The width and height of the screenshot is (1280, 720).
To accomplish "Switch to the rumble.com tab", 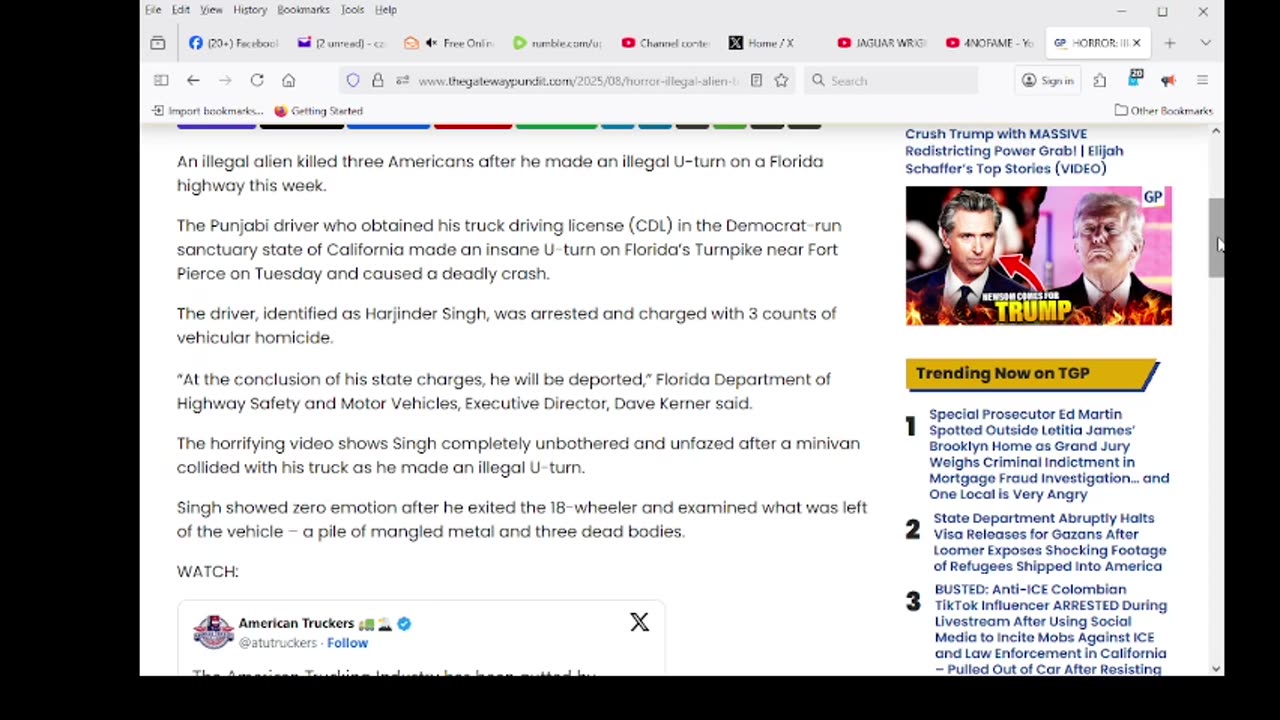I will pyautogui.click(x=557, y=43).
